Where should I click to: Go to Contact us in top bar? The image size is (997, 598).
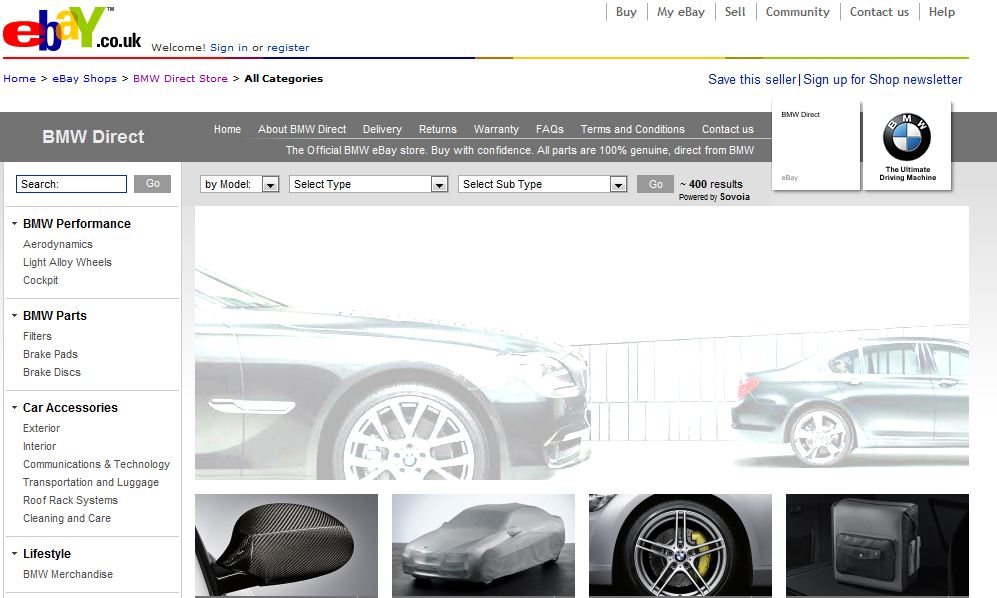click(879, 11)
